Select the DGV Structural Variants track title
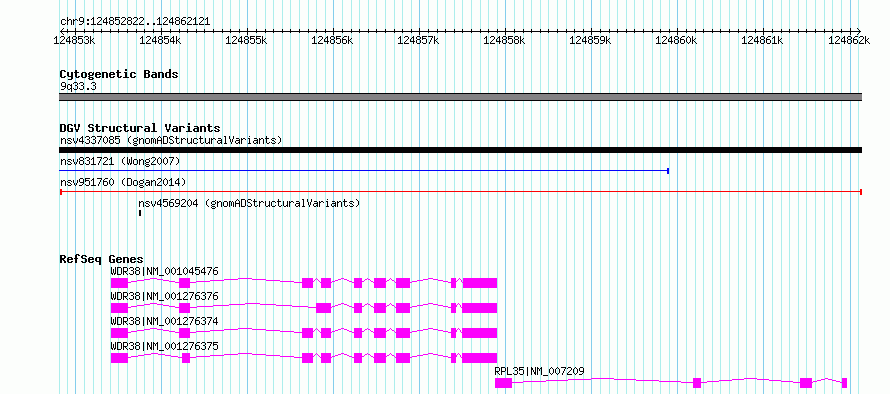Screen dimensions: 890x394 140,128
